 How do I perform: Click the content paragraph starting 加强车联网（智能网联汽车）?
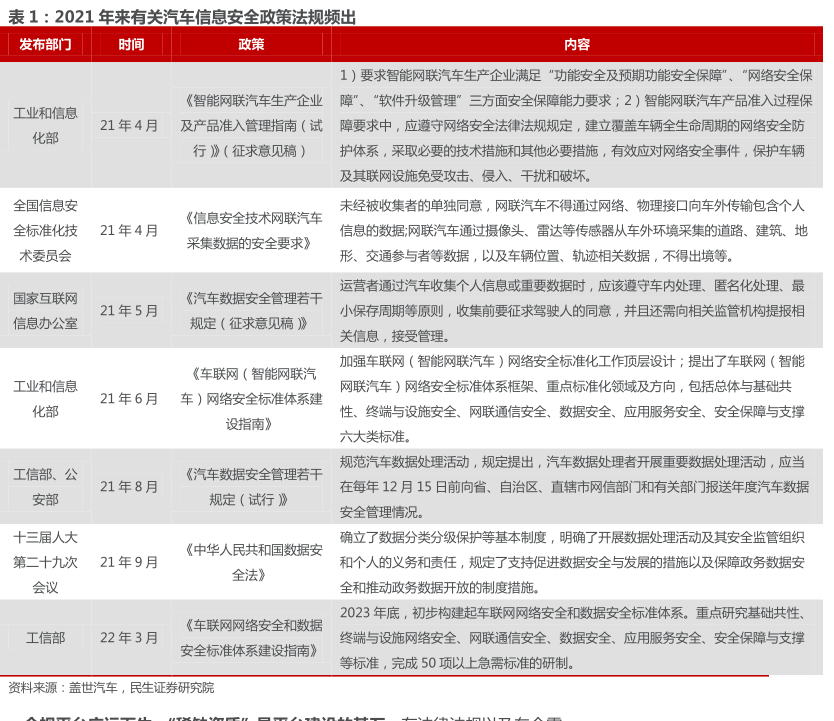pos(572,399)
